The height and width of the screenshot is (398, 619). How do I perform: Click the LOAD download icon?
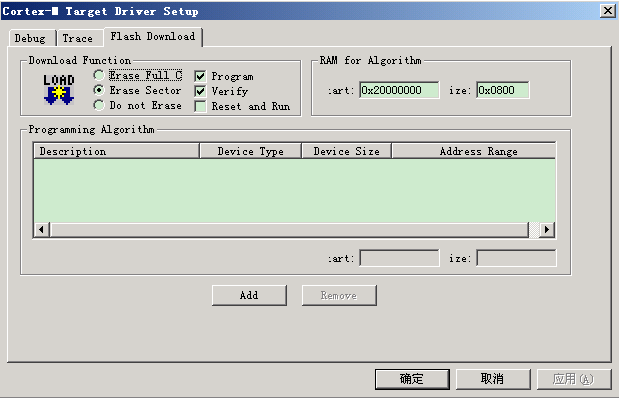pyautogui.click(x=59, y=90)
